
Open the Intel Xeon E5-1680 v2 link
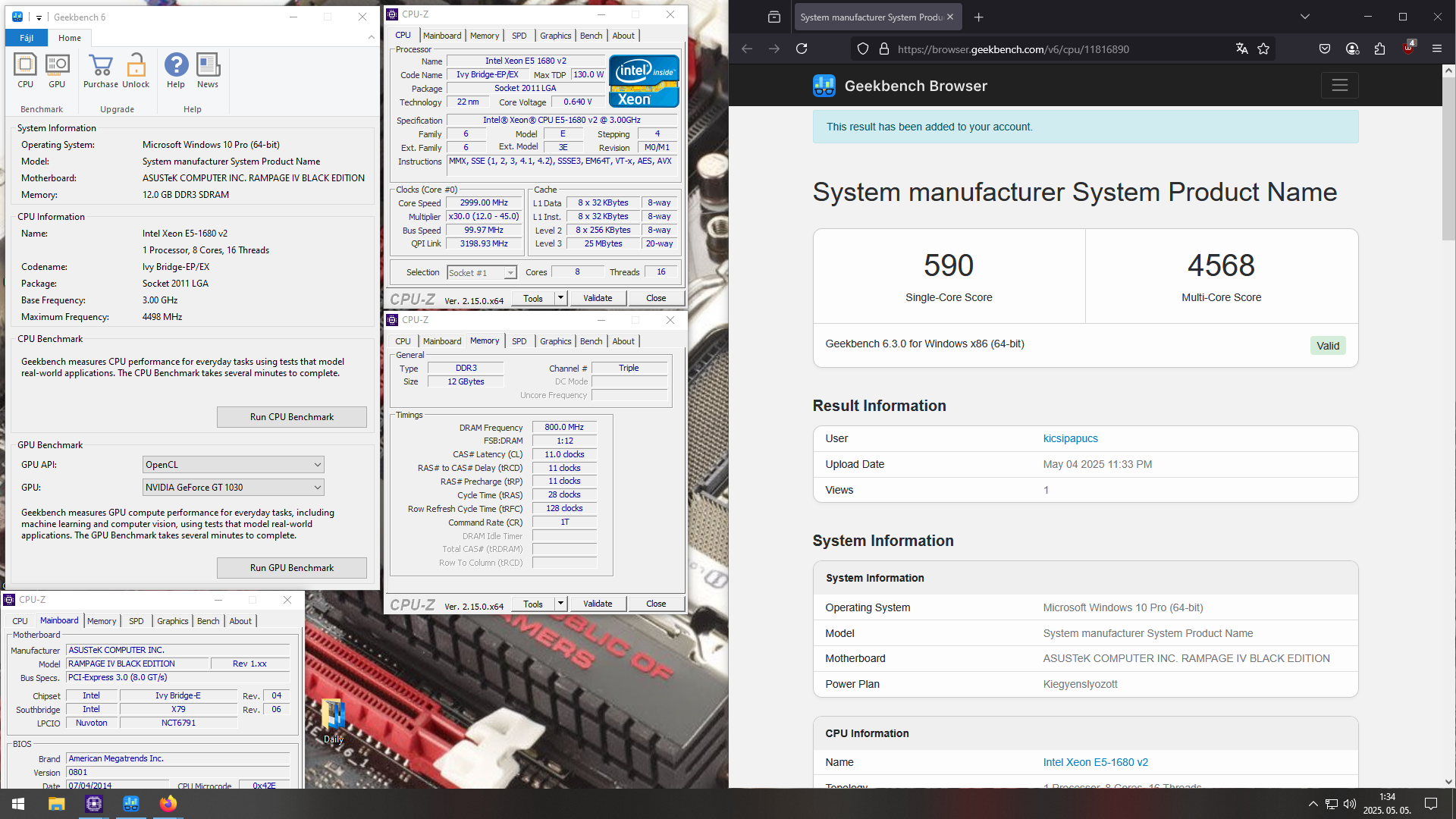(x=1095, y=763)
